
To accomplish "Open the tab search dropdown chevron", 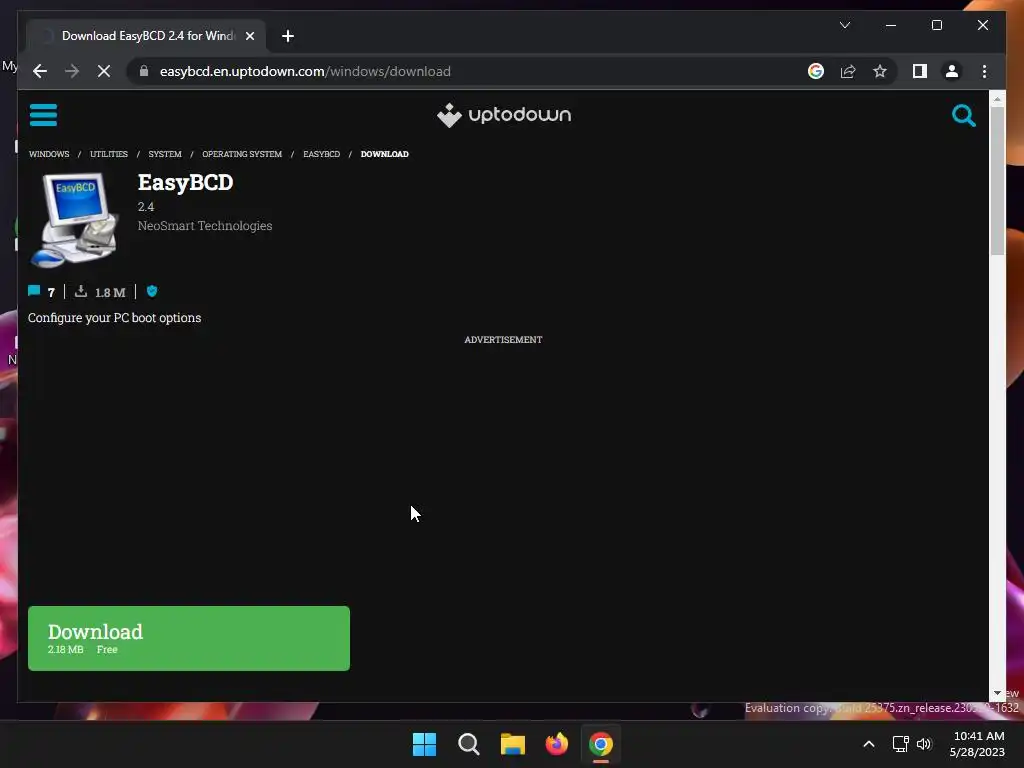I will tap(844, 25).
